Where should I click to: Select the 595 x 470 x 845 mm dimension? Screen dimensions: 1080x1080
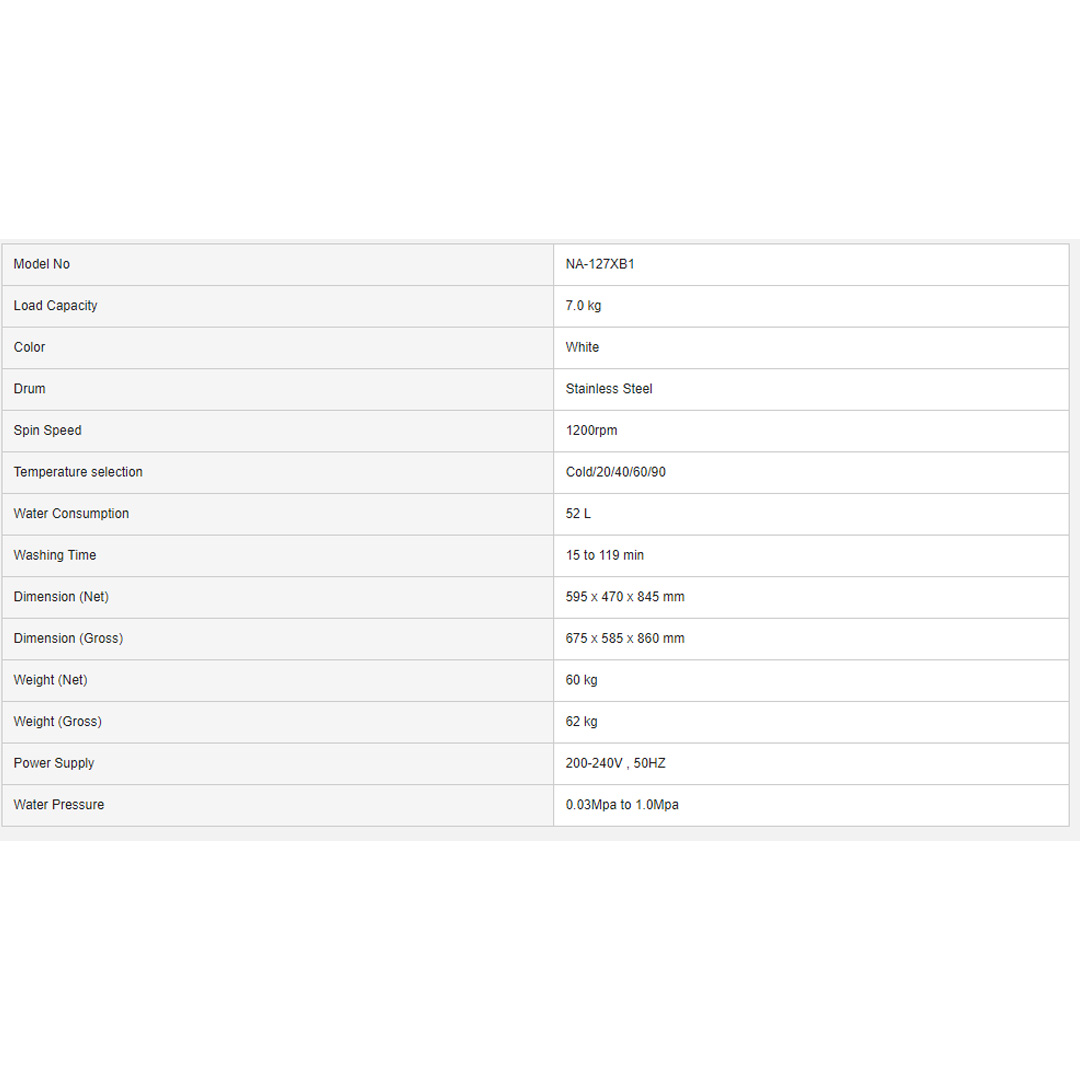[625, 597]
